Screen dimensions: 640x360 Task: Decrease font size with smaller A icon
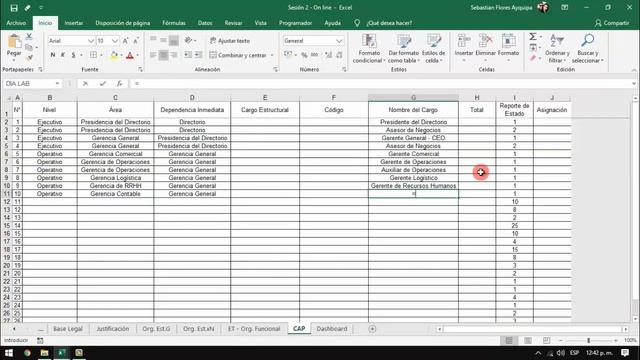(x=136, y=41)
